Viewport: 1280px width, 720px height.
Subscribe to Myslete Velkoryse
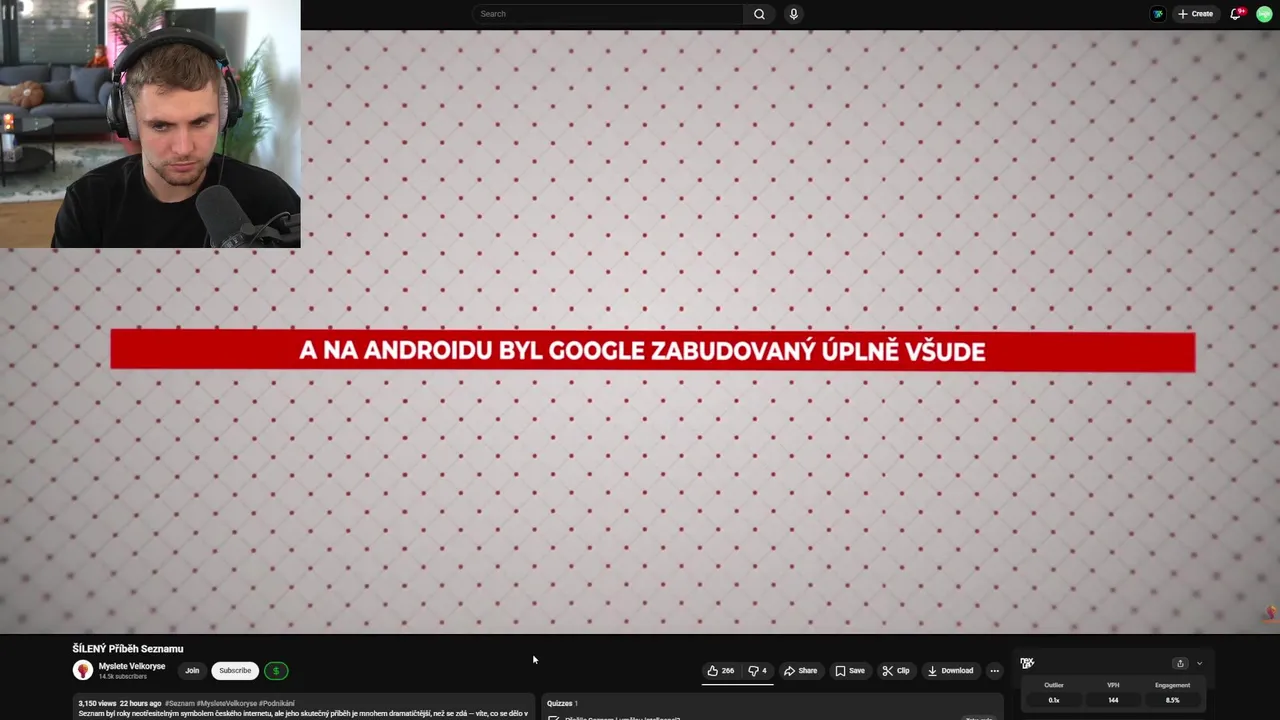tap(235, 671)
